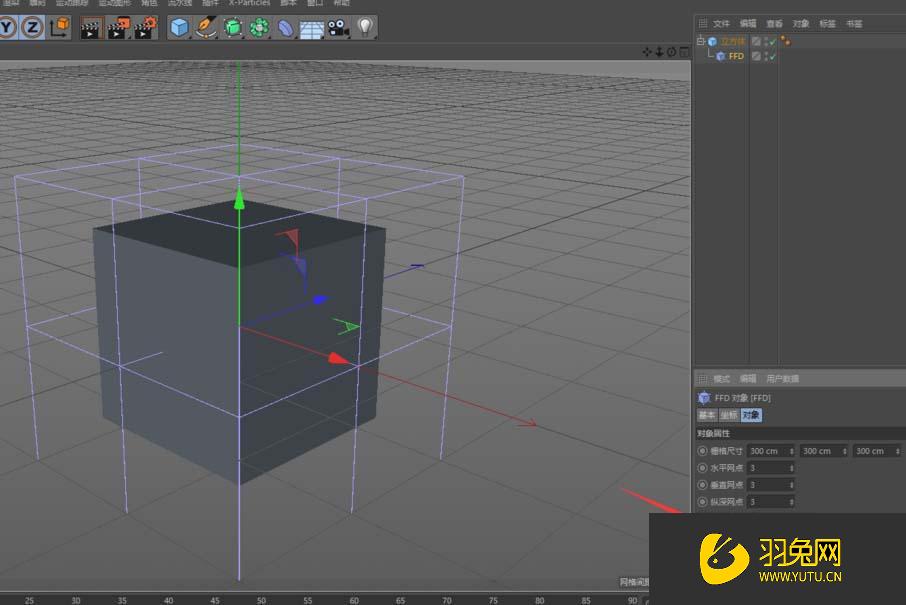Open the 文件 menu in object manager
Image resolution: width=906 pixels, height=605 pixels.
721,23
